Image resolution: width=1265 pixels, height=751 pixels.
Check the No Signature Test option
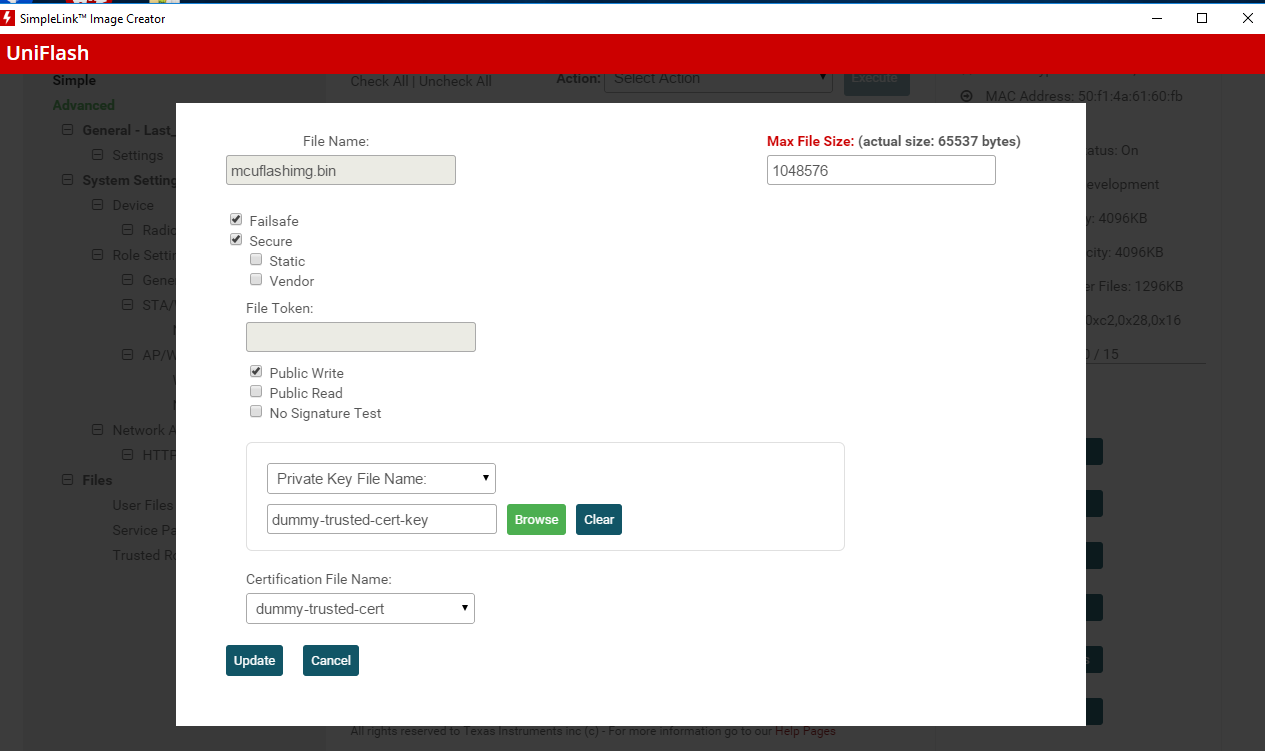[256, 411]
